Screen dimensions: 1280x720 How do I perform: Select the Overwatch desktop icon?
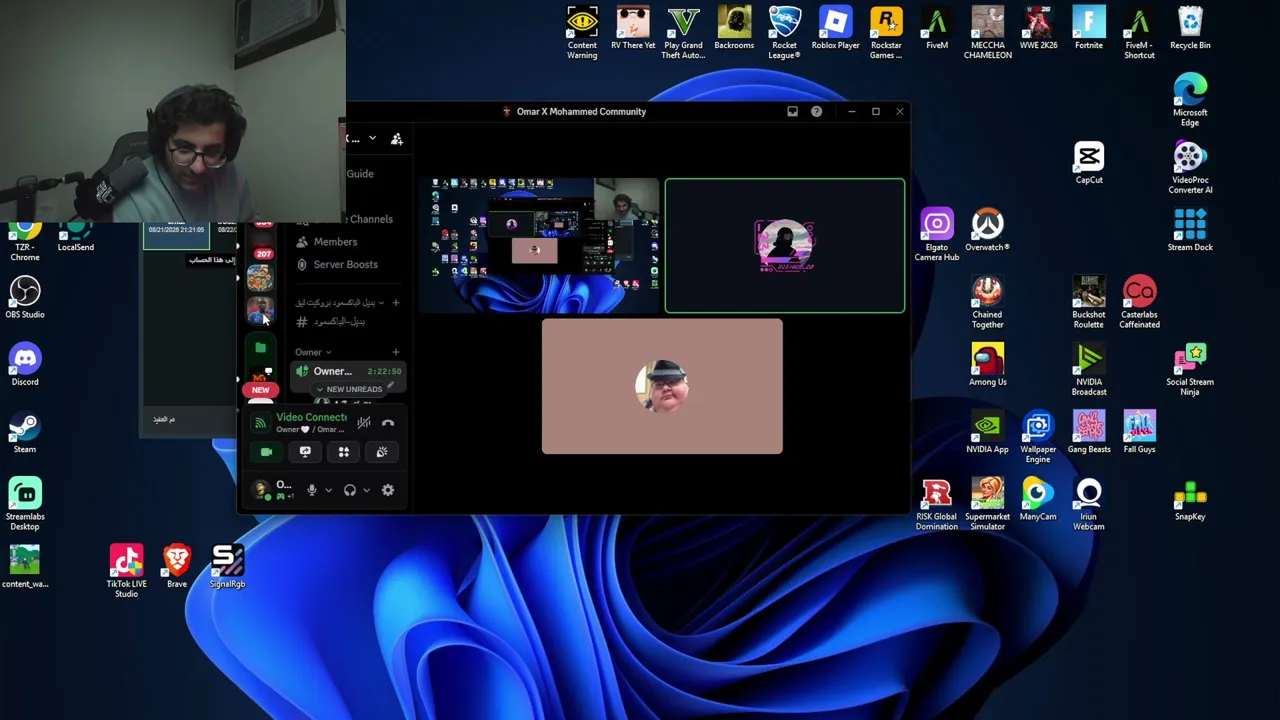(988, 230)
